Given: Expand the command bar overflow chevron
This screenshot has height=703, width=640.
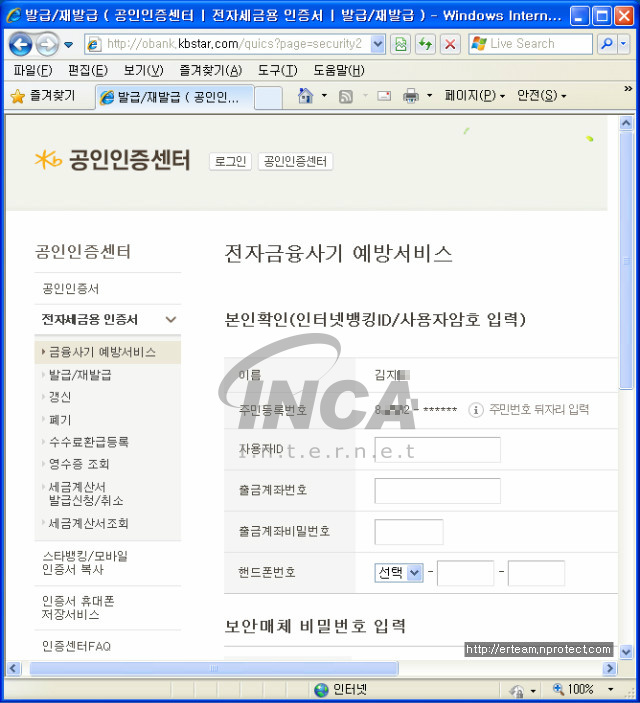Looking at the screenshot, I should click(x=628, y=89).
